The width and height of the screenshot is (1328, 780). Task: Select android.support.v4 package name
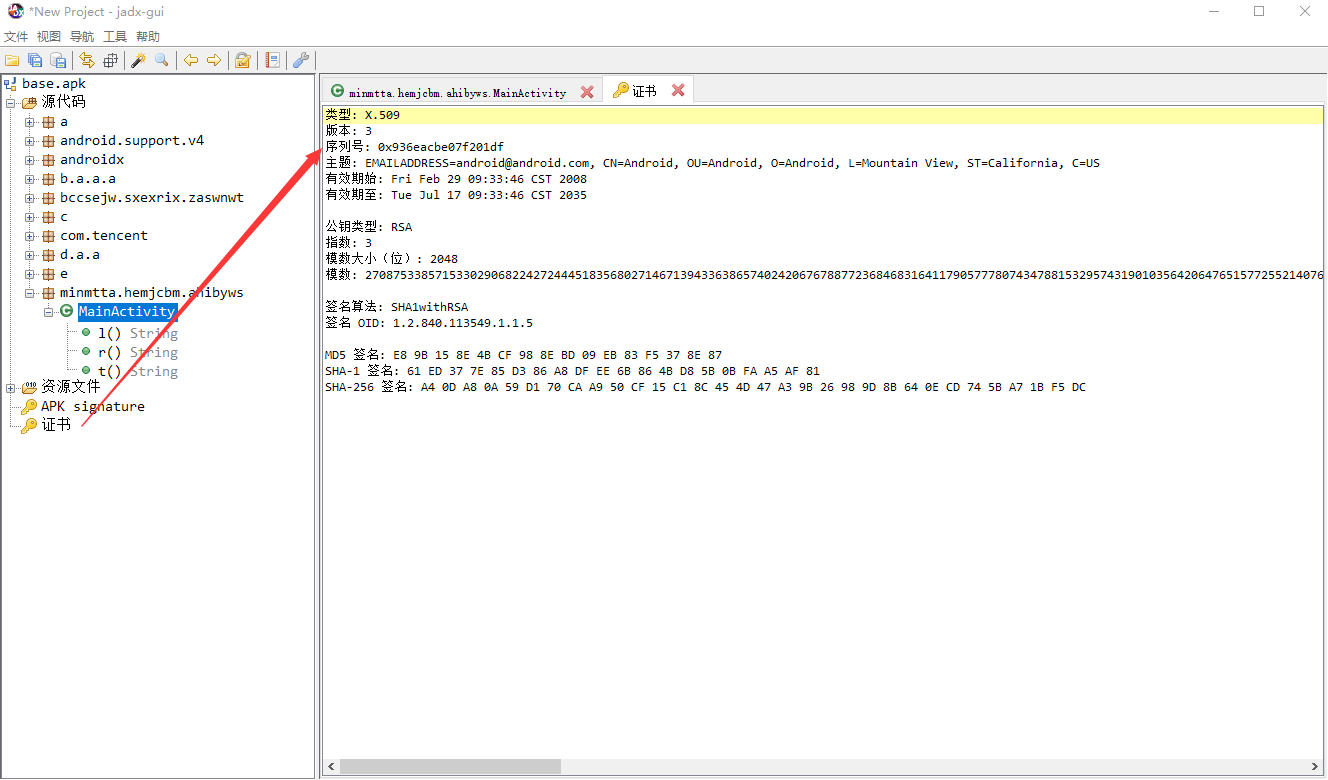[x=132, y=141]
